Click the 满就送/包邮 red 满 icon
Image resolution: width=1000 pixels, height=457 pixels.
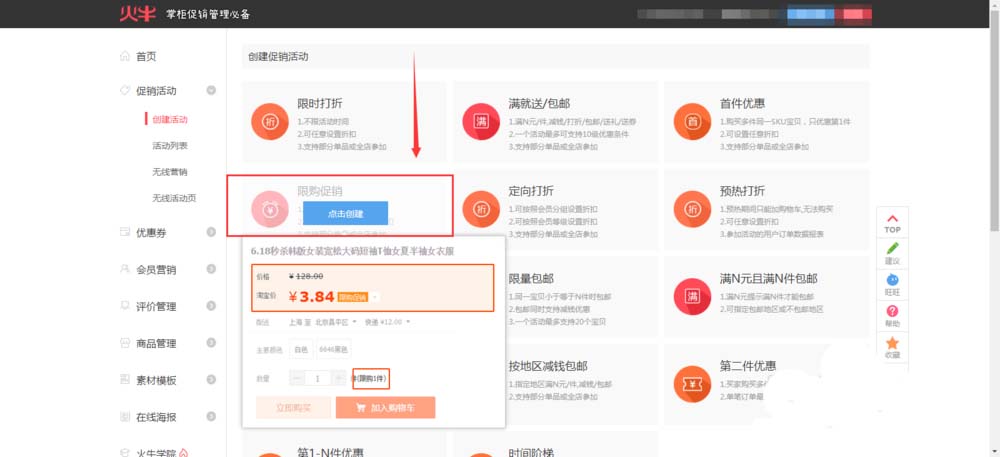point(482,121)
